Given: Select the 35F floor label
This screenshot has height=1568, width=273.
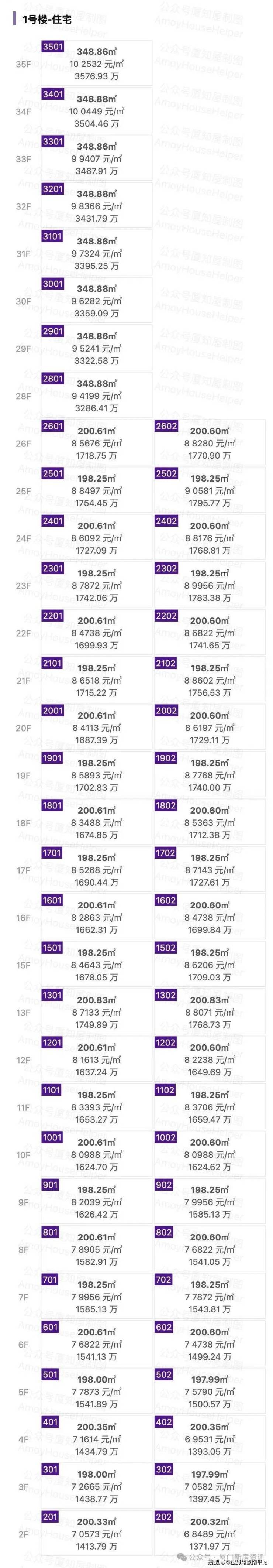Looking at the screenshot, I should point(23,64).
